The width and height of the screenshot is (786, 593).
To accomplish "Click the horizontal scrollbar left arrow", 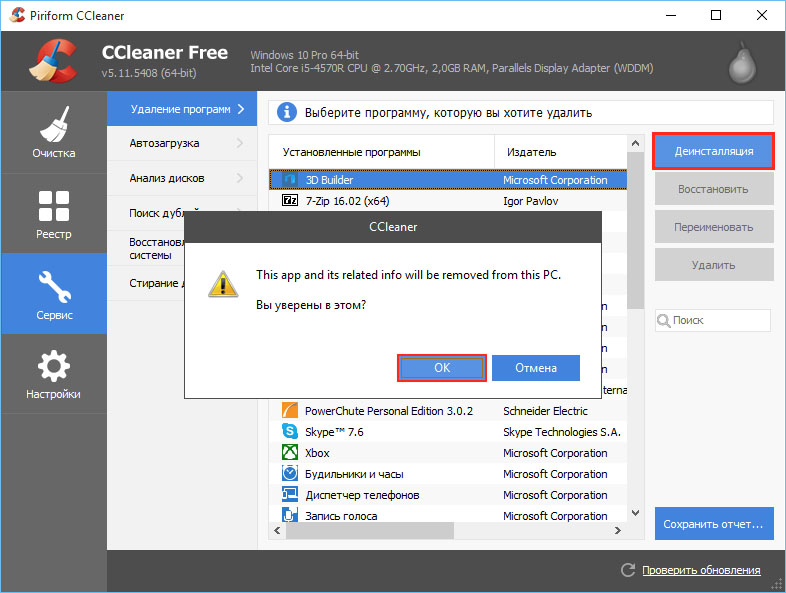I will coord(277,530).
